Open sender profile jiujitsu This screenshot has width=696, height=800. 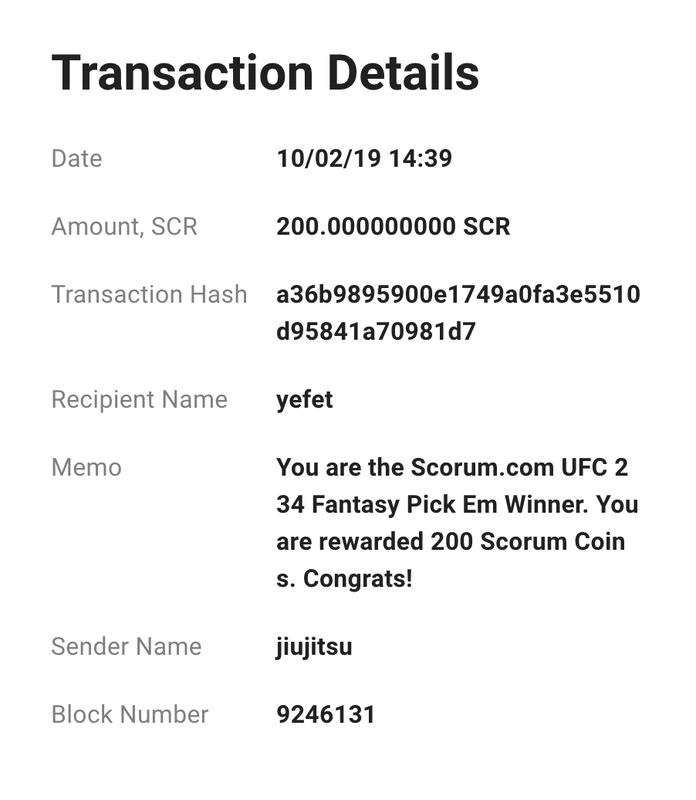[314, 646]
